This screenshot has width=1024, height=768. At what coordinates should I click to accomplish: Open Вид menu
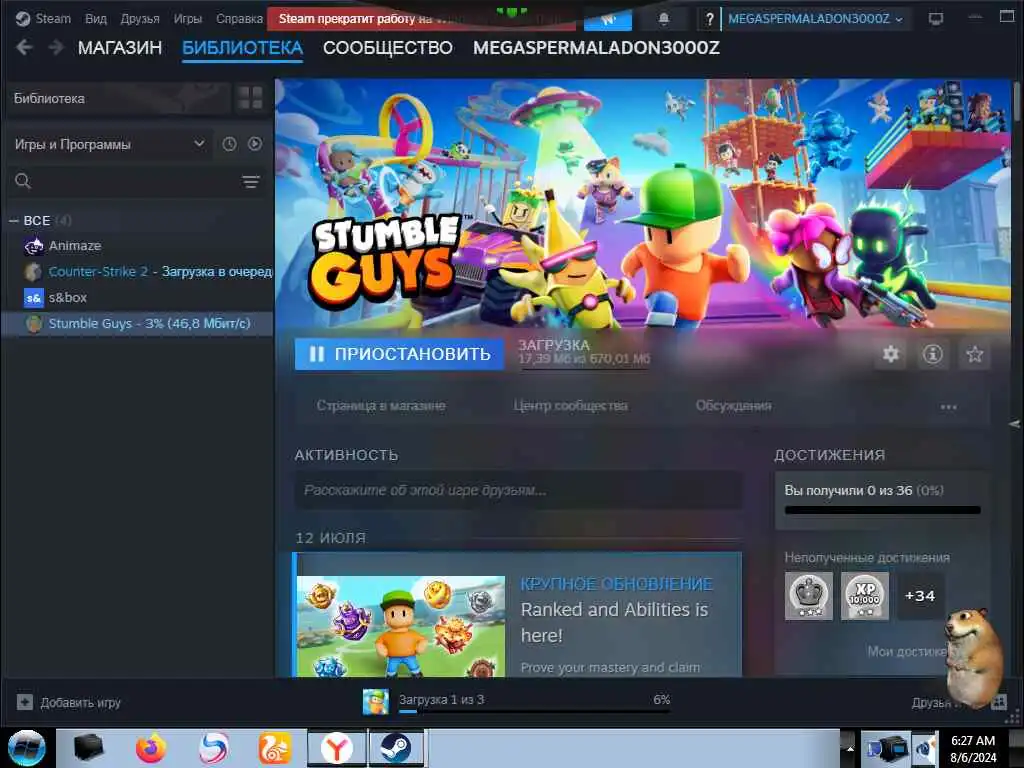click(96, 18)
